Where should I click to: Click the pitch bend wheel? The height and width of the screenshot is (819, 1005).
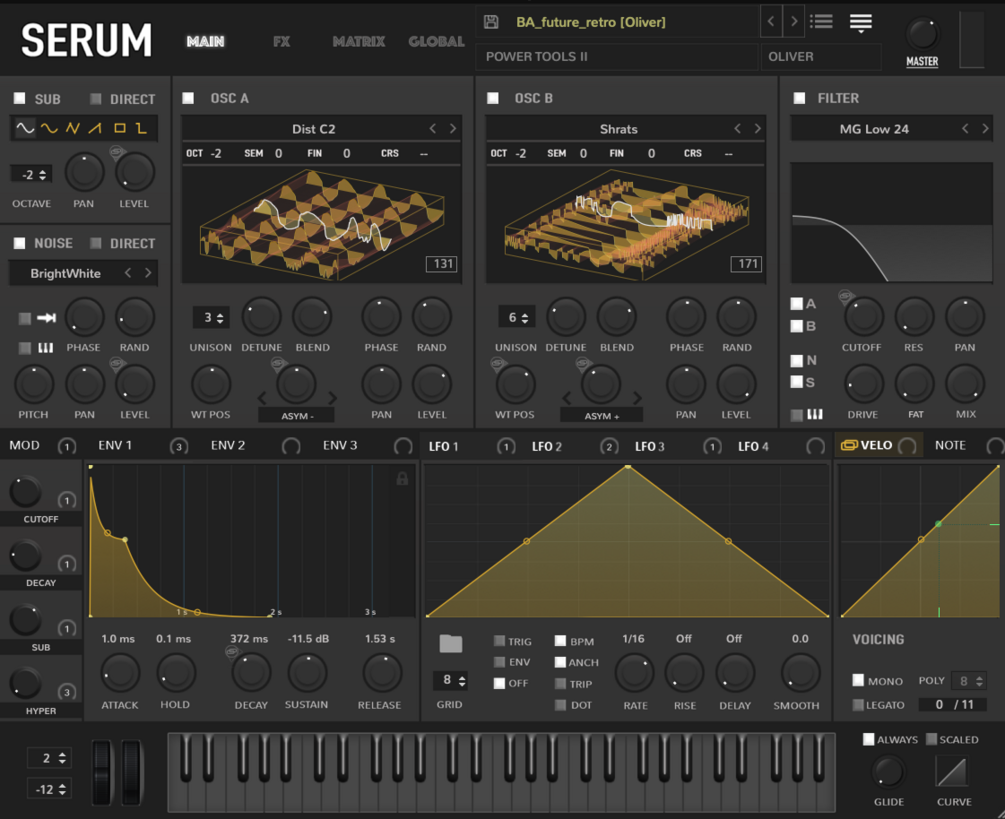pyautogui.click(x=102, y=772)
